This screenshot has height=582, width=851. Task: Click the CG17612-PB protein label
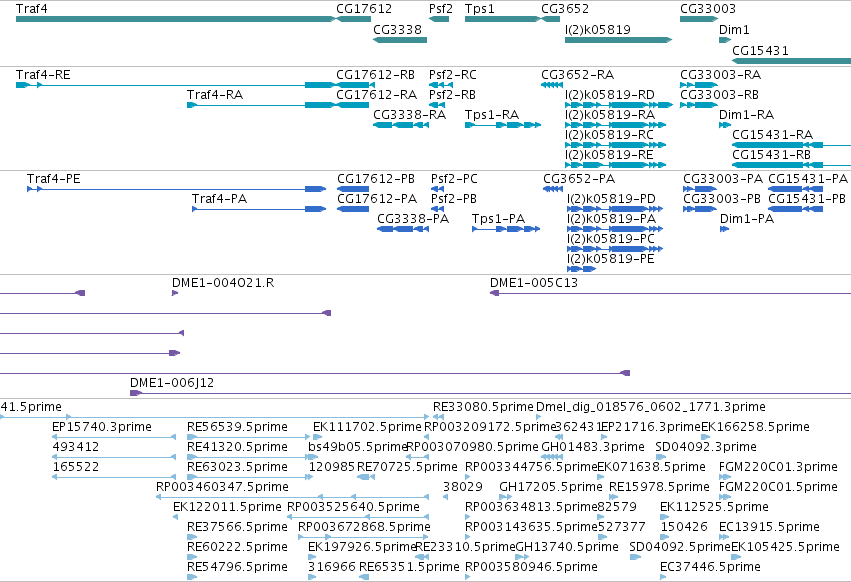coord(376,179)
